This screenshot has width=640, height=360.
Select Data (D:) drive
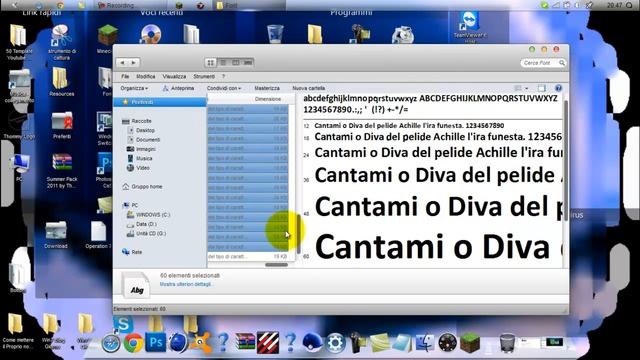coord(146,224)
